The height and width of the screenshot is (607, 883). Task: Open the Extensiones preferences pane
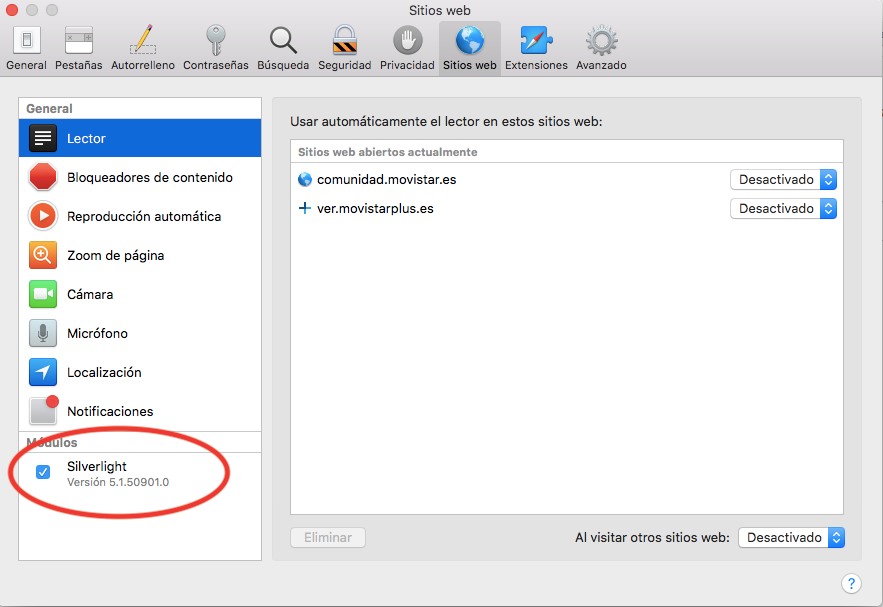[536, 48]
